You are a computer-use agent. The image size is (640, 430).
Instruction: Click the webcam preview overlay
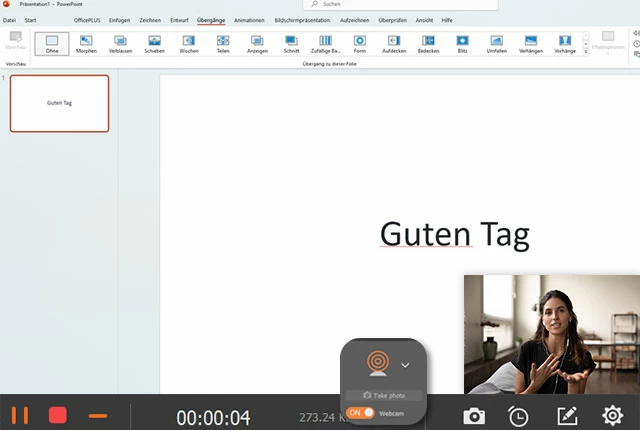click(552, 334)
